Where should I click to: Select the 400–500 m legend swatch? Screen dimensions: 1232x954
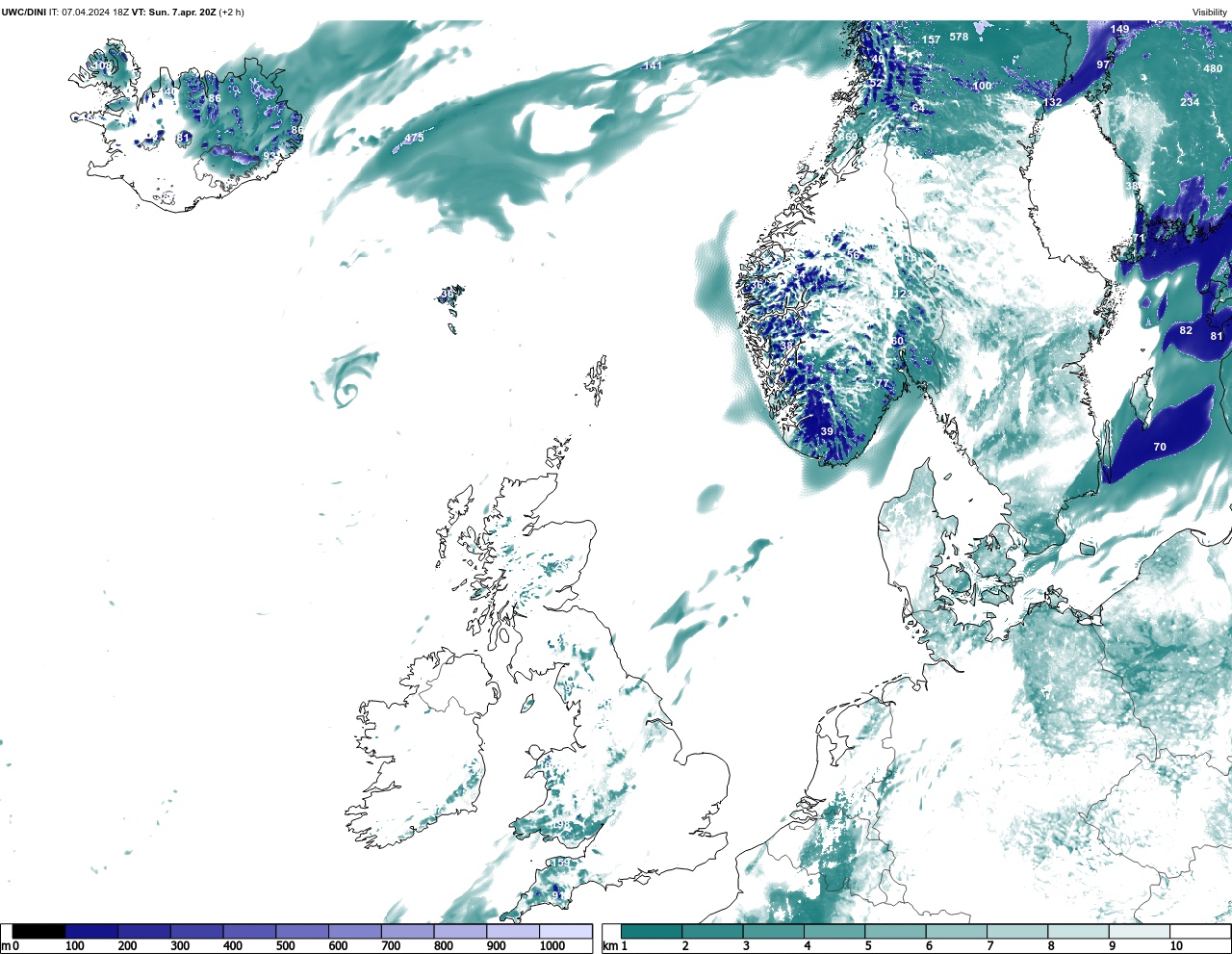coord(249,931)
